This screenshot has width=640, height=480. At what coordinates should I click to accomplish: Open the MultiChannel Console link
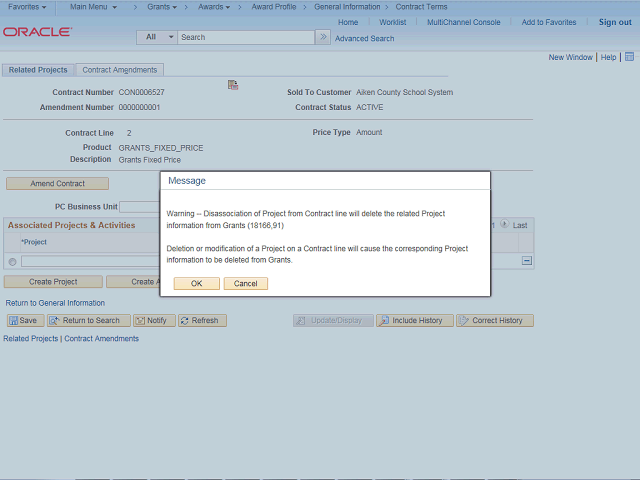464,22
